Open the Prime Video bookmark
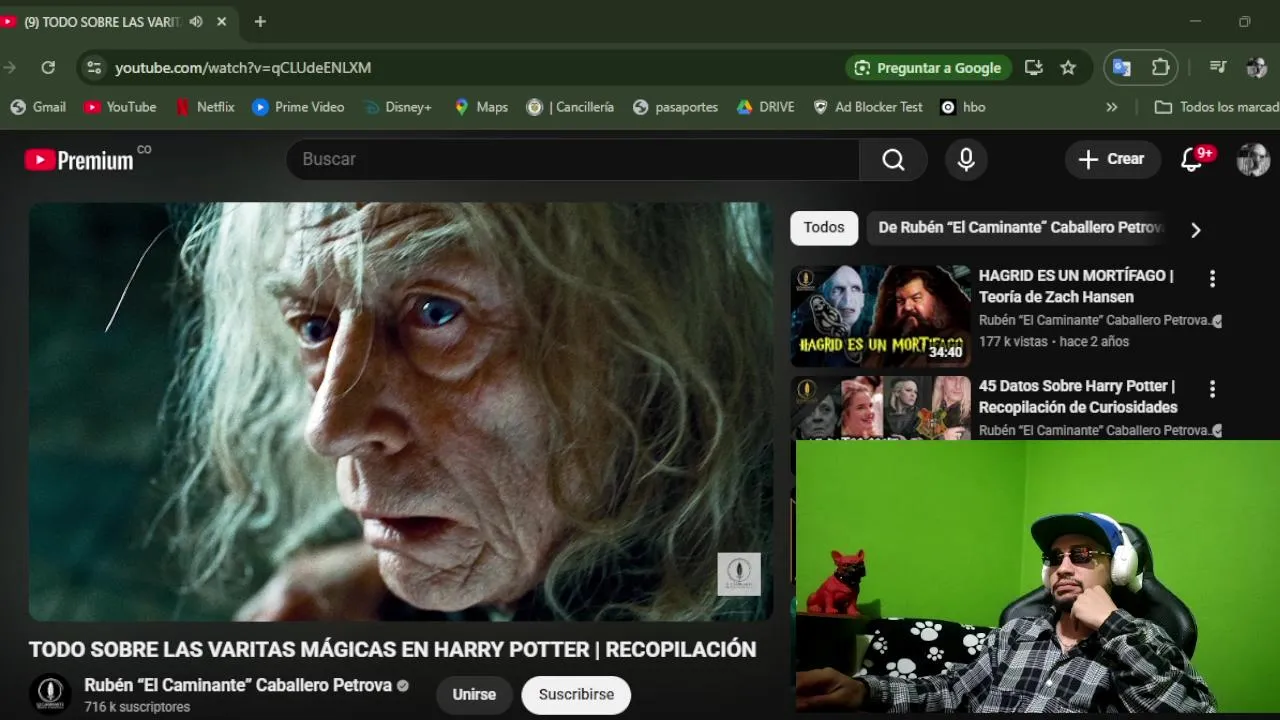This screenshot has width=1280, height=720. point(298,107)
